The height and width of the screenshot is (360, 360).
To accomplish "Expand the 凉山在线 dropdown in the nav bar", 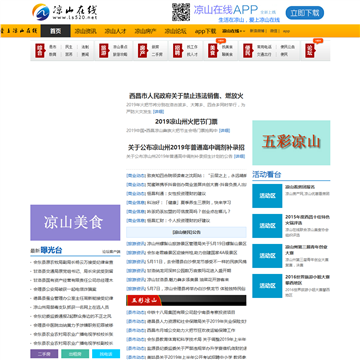I will [234, 31].
